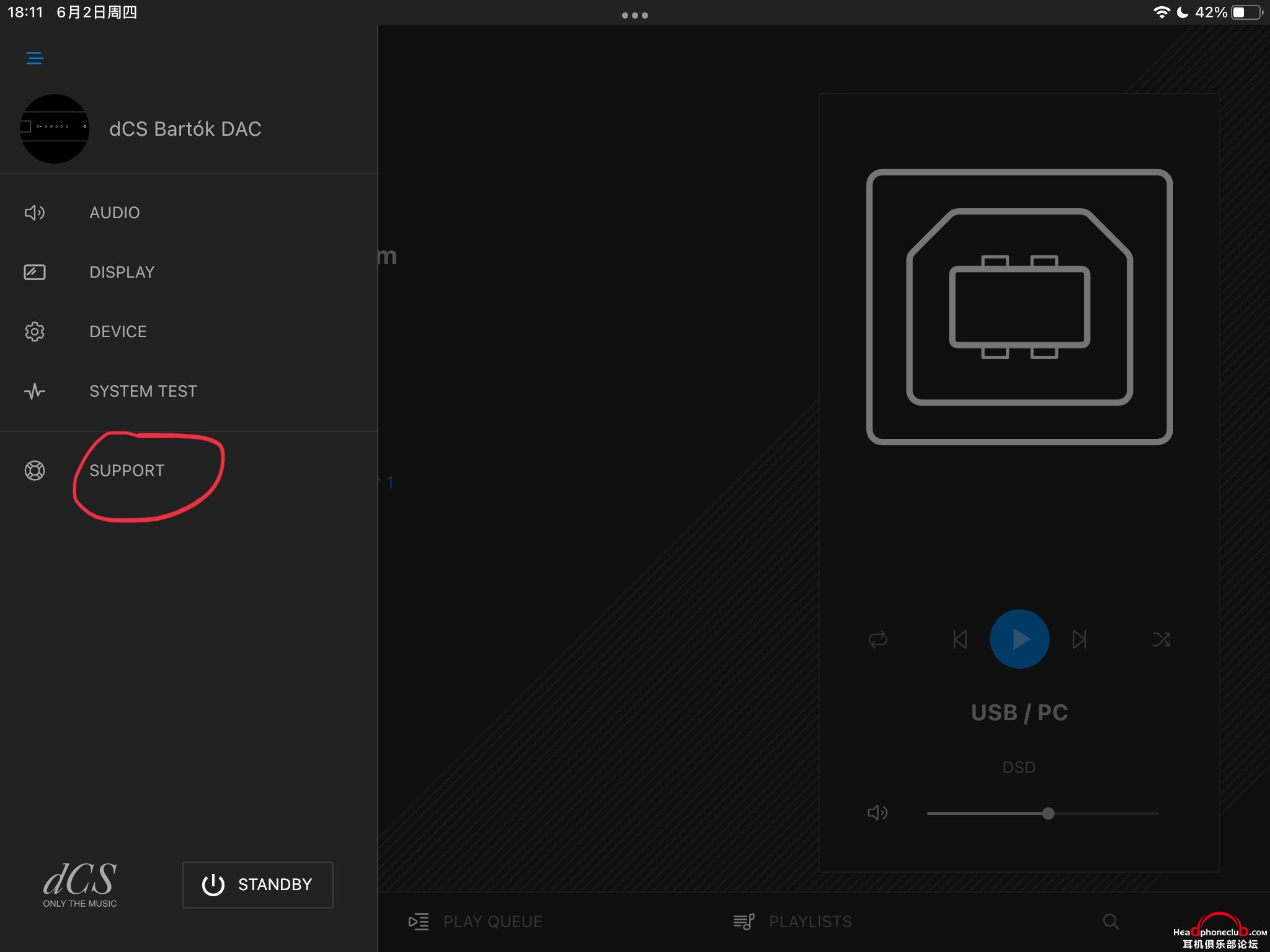Image resolution: width=1270 pixels, height=952 pixels.
Task: Click the dCS hamburger menu icon
Action: pos(35,57)
